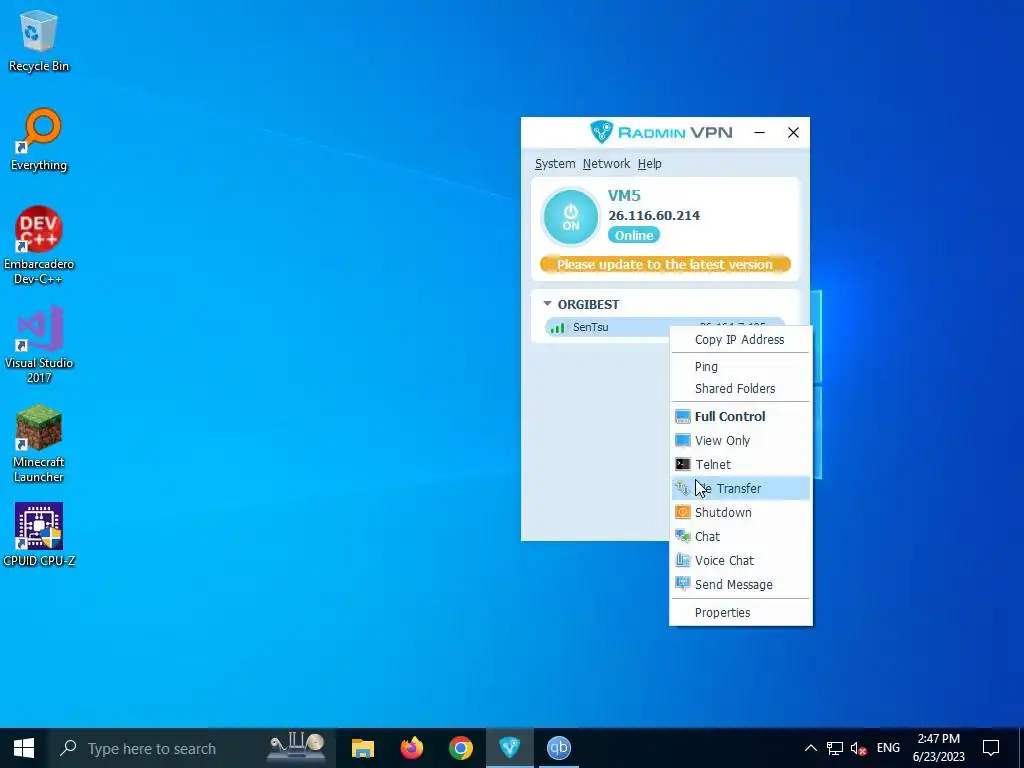Click the Radmin VPN logo
Image resolution: width=1024 pixels, height=768 pixels.
[661, 133]
